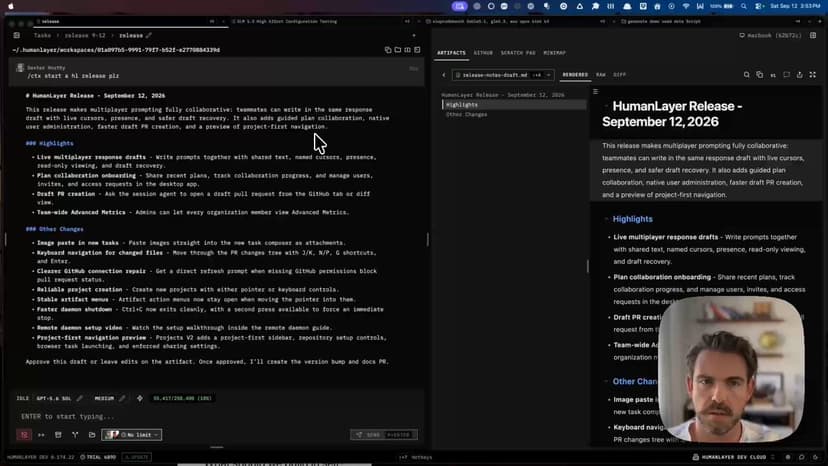This screenshot has height=466, width=828.
Task: Click the hotkeys hint in status bar
Action: pos(416,458)
